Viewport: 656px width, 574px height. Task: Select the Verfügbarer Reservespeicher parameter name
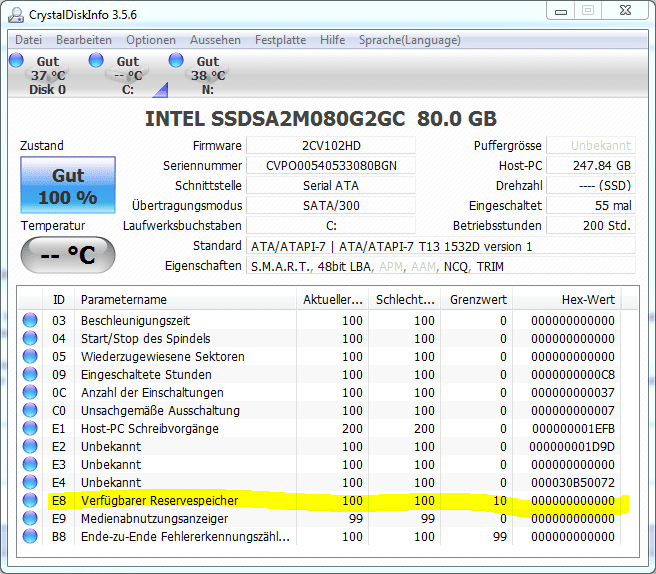point(159,500)
